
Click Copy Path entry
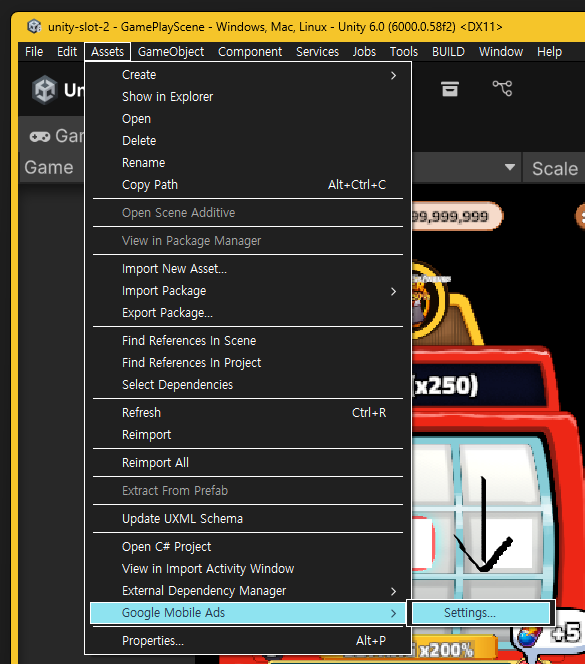248,185
